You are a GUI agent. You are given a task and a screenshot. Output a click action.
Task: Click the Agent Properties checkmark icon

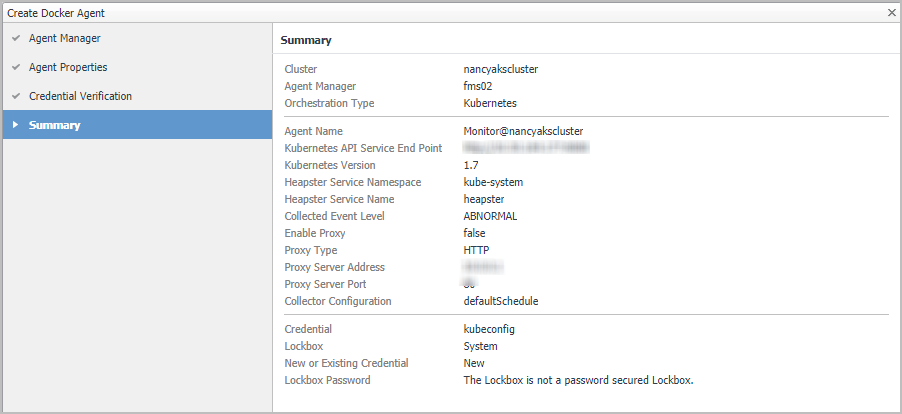(16, 68)
